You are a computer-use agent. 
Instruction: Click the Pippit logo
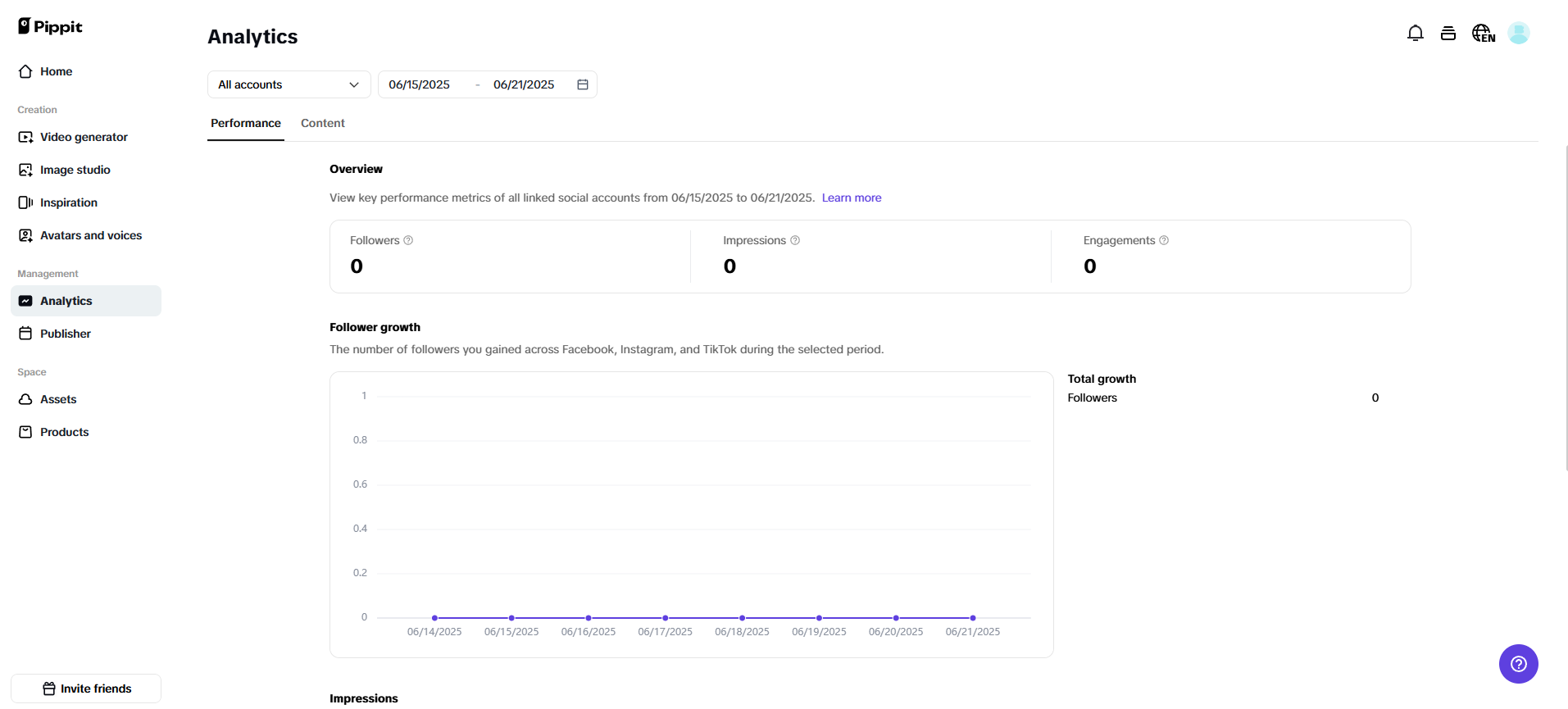(50, 26)
